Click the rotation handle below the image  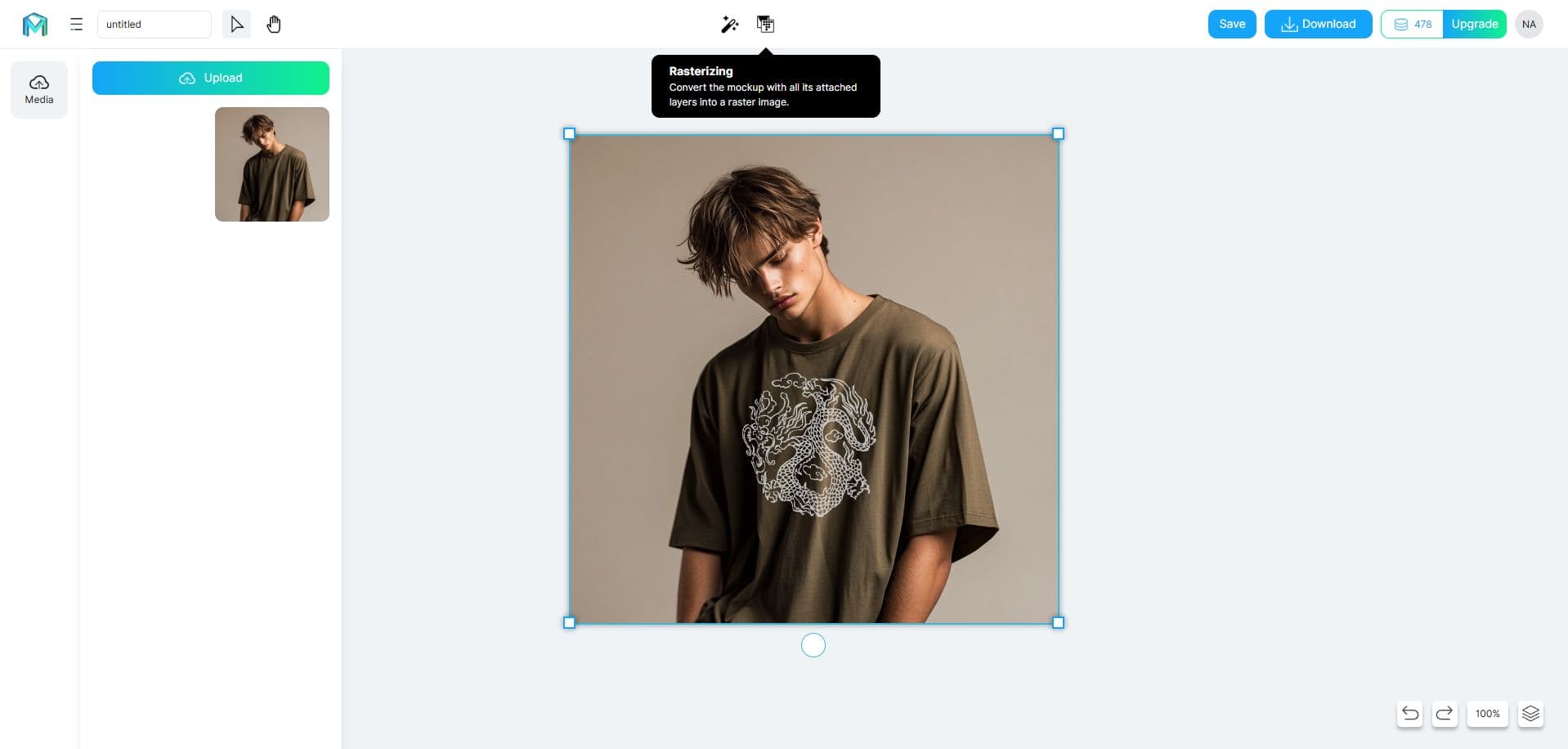[813, 645]
